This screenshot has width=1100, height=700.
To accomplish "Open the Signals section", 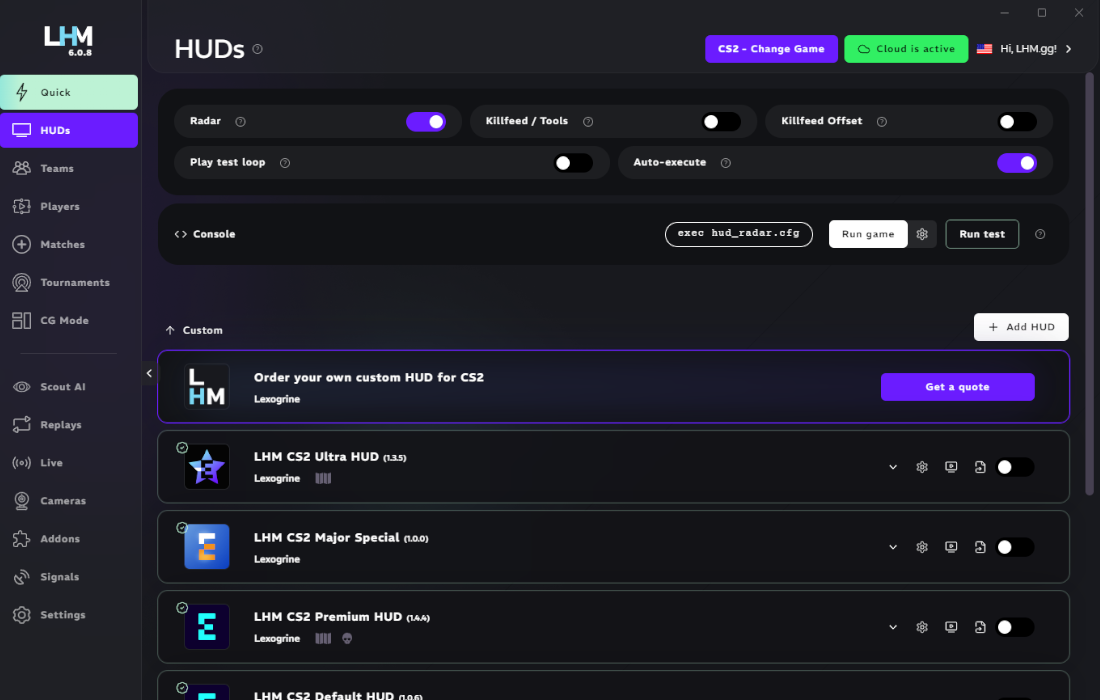I will click(60, 577).
